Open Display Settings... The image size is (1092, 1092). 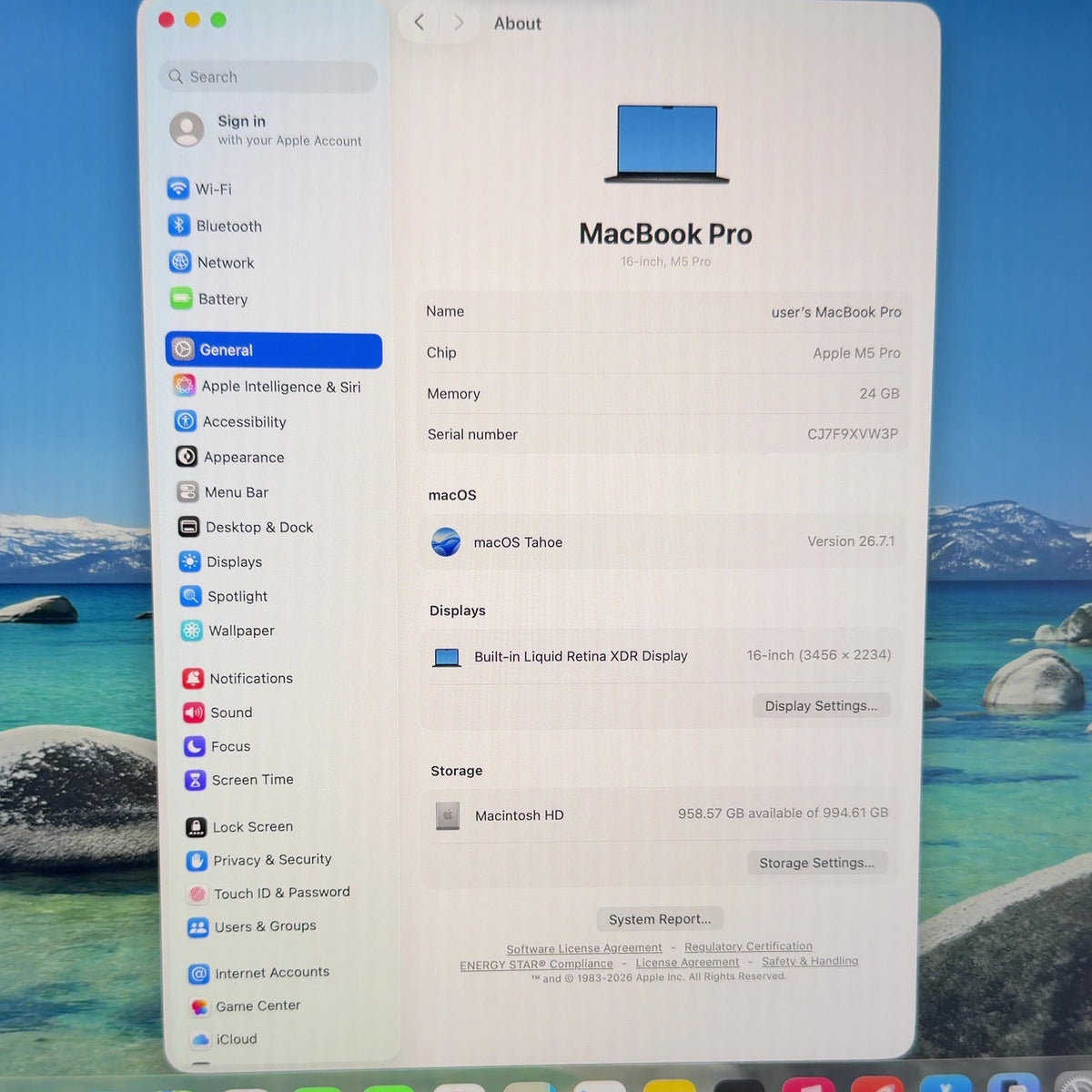821,706
